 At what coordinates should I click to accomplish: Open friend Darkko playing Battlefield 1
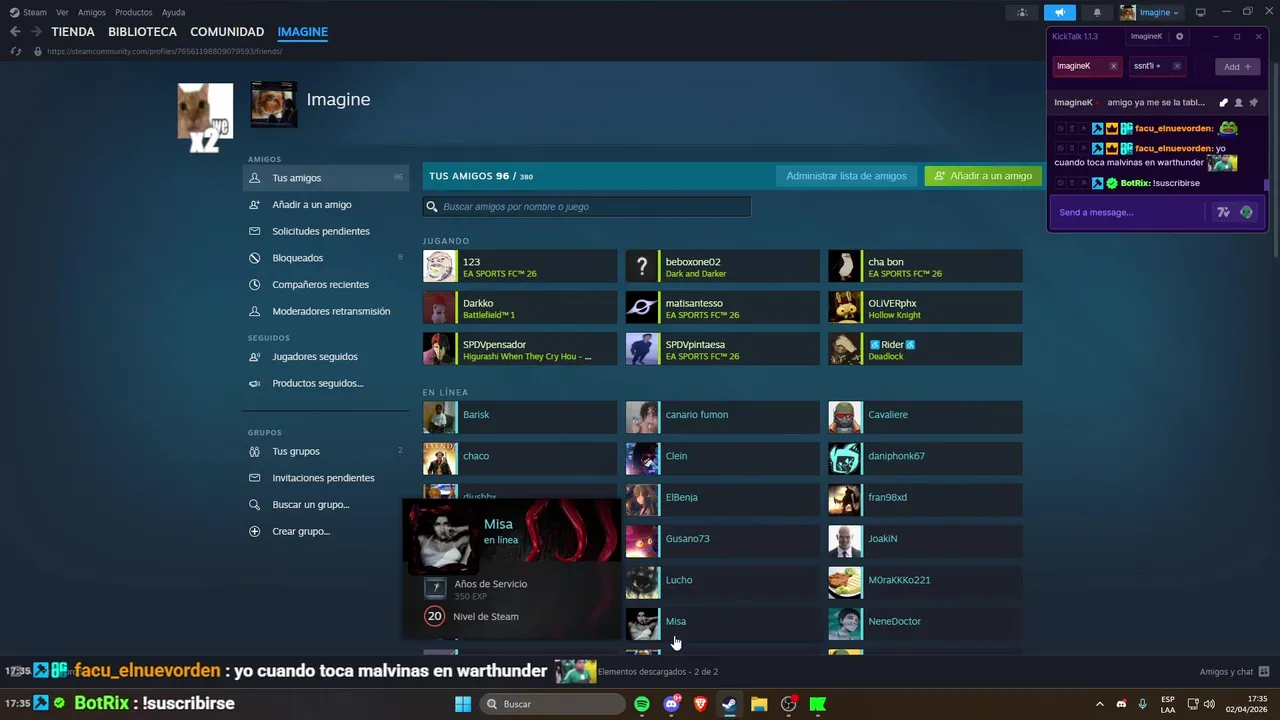click(x=520, y=308)
